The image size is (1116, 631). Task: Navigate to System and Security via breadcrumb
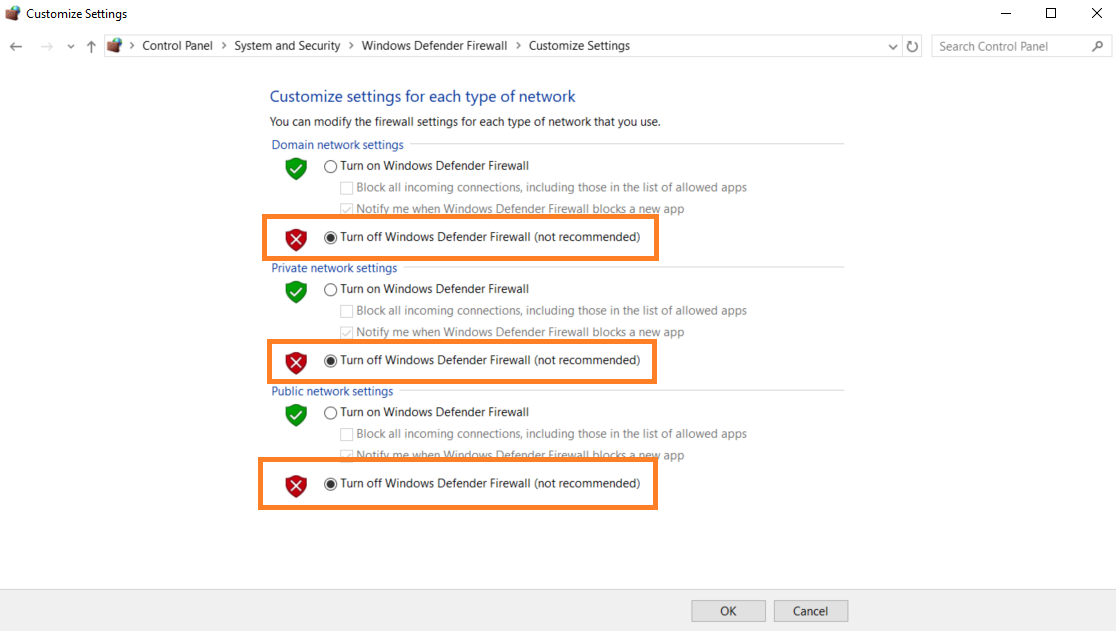pyautogui.click(x=287, y=45)
